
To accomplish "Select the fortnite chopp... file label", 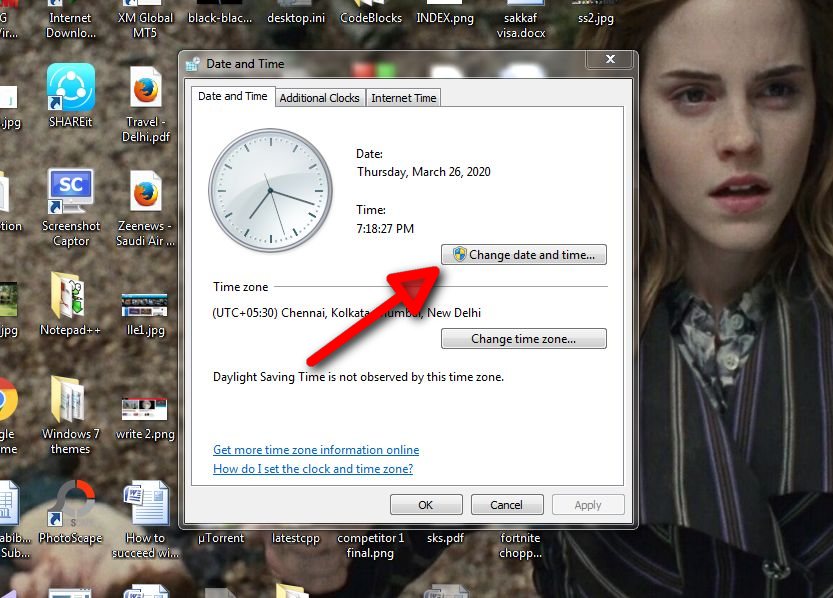I will click(520, 545).
